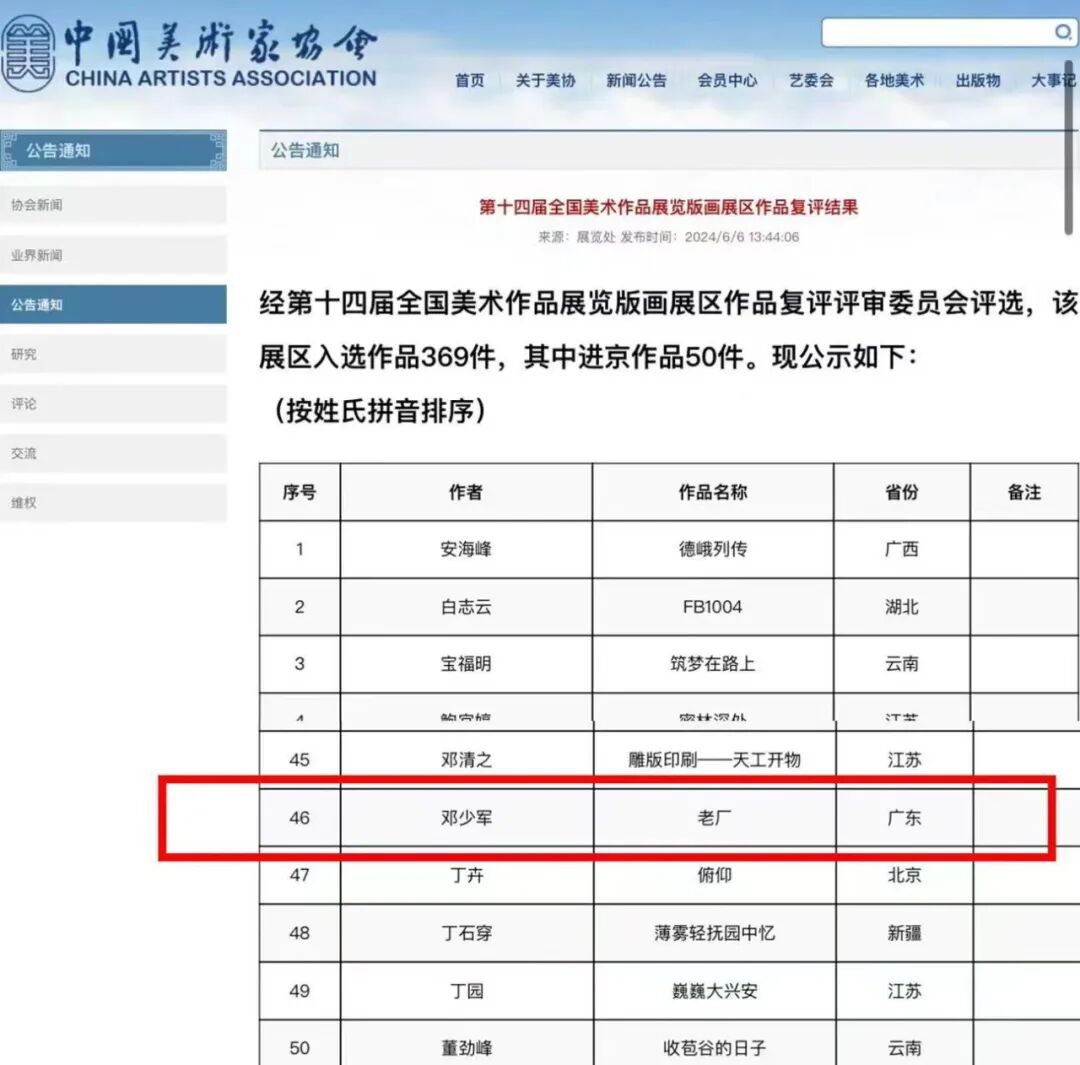Open the 首页 home menu item

pyautogui.click(x=469, y=82)
